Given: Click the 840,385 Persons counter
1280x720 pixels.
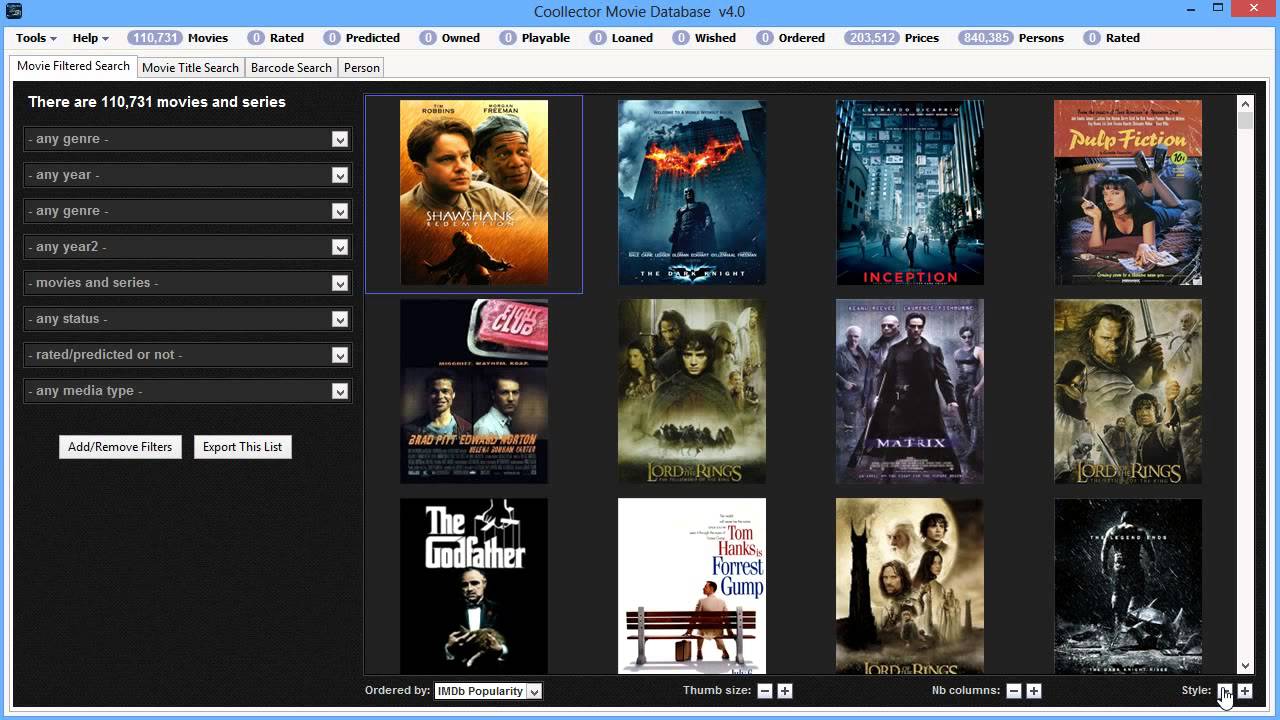Looking at the screenshot, I should (x=1011, y=38).
